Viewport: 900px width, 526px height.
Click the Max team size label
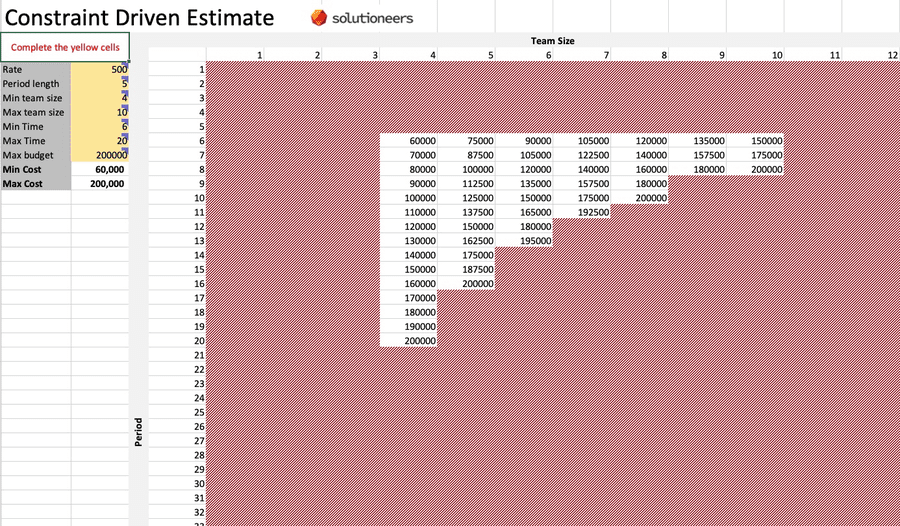[x=36, y=113]
